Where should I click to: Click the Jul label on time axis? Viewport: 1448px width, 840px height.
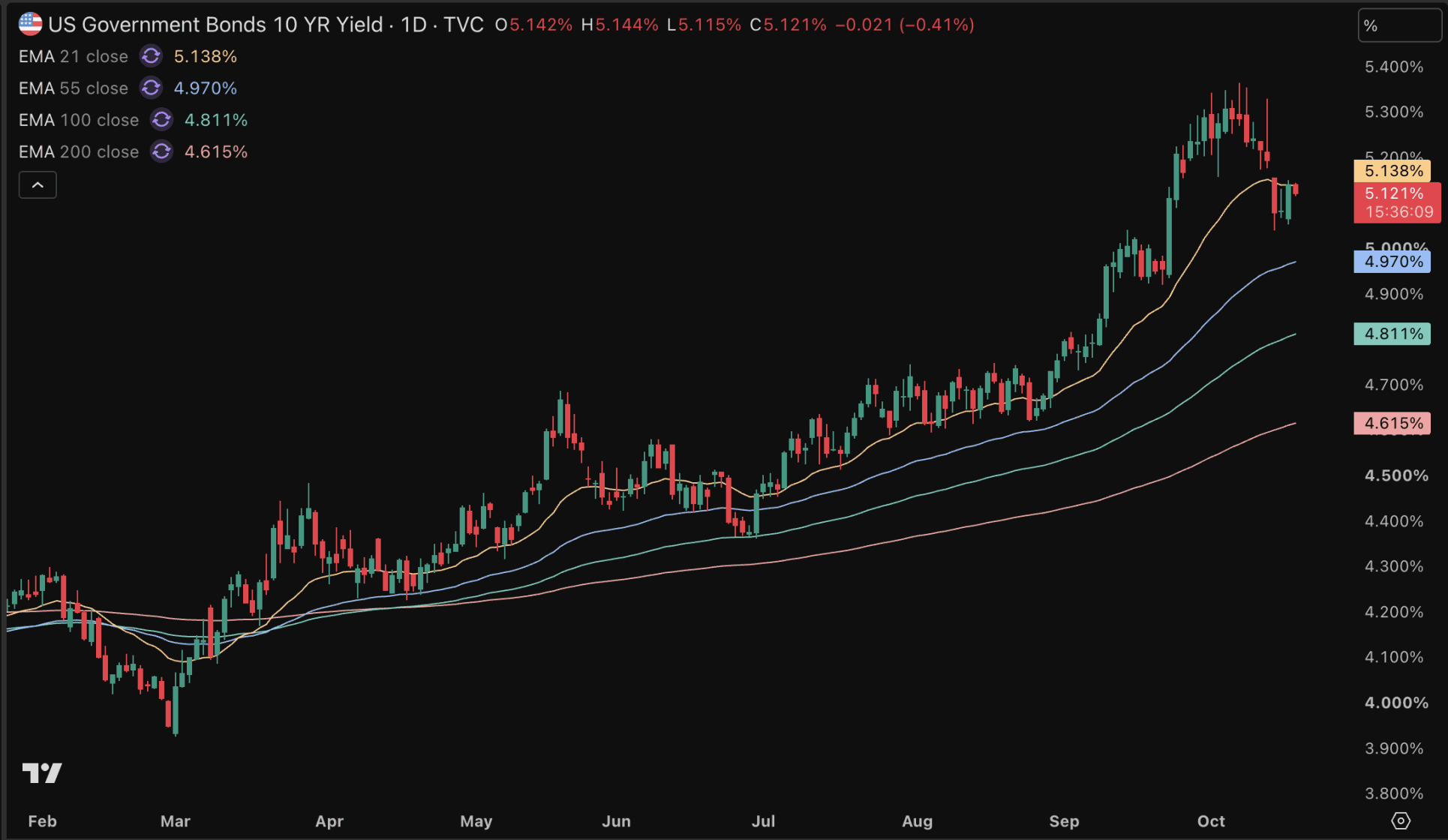(x=763, y=821)
